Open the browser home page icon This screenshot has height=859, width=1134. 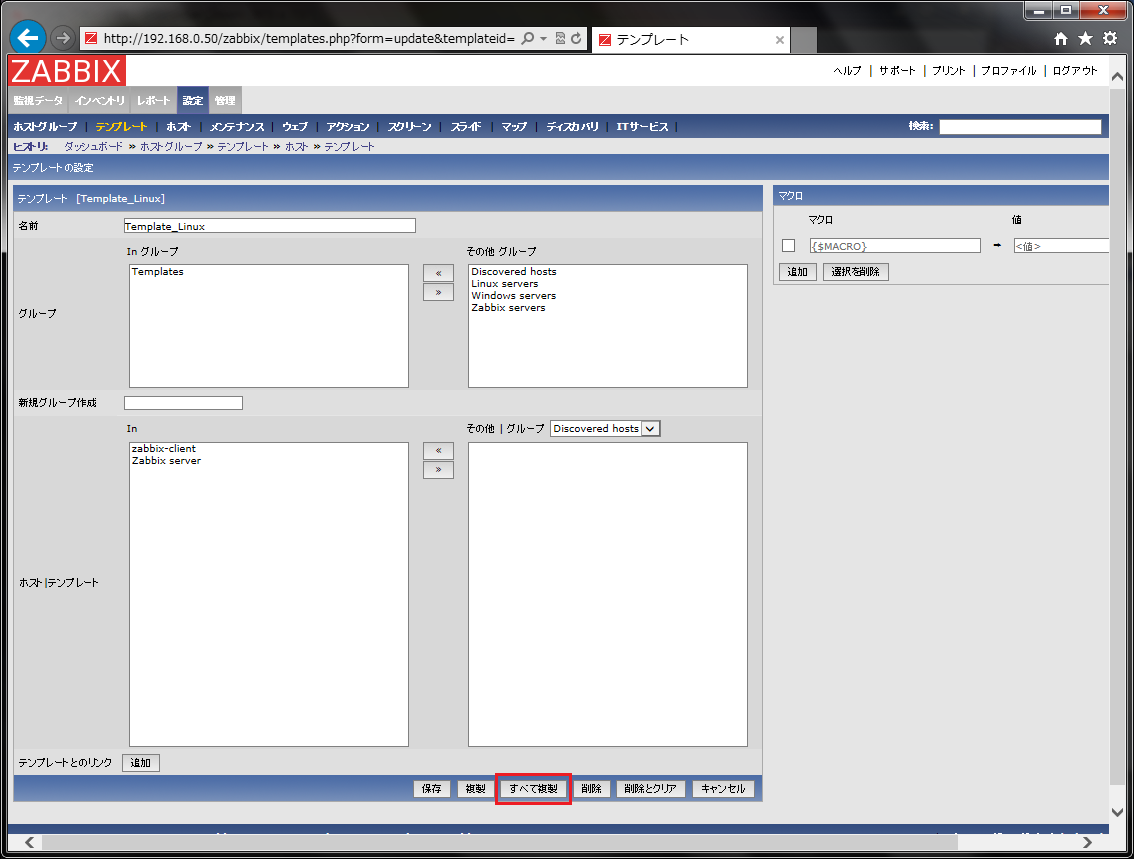click(x=1060, y=39)
